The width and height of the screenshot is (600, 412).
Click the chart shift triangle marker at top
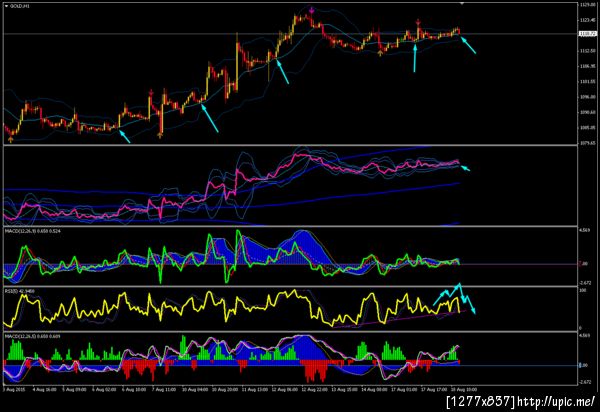click(462, 3)
